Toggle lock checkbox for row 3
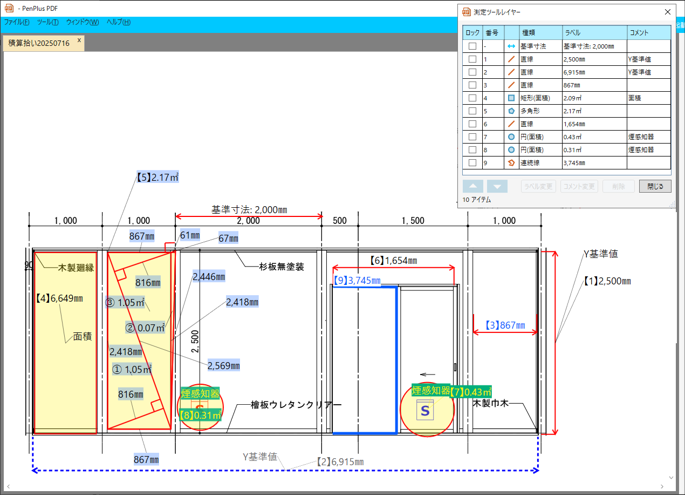Screen dimensions: 685x495 pyautogui.click(x=472, y=85)
